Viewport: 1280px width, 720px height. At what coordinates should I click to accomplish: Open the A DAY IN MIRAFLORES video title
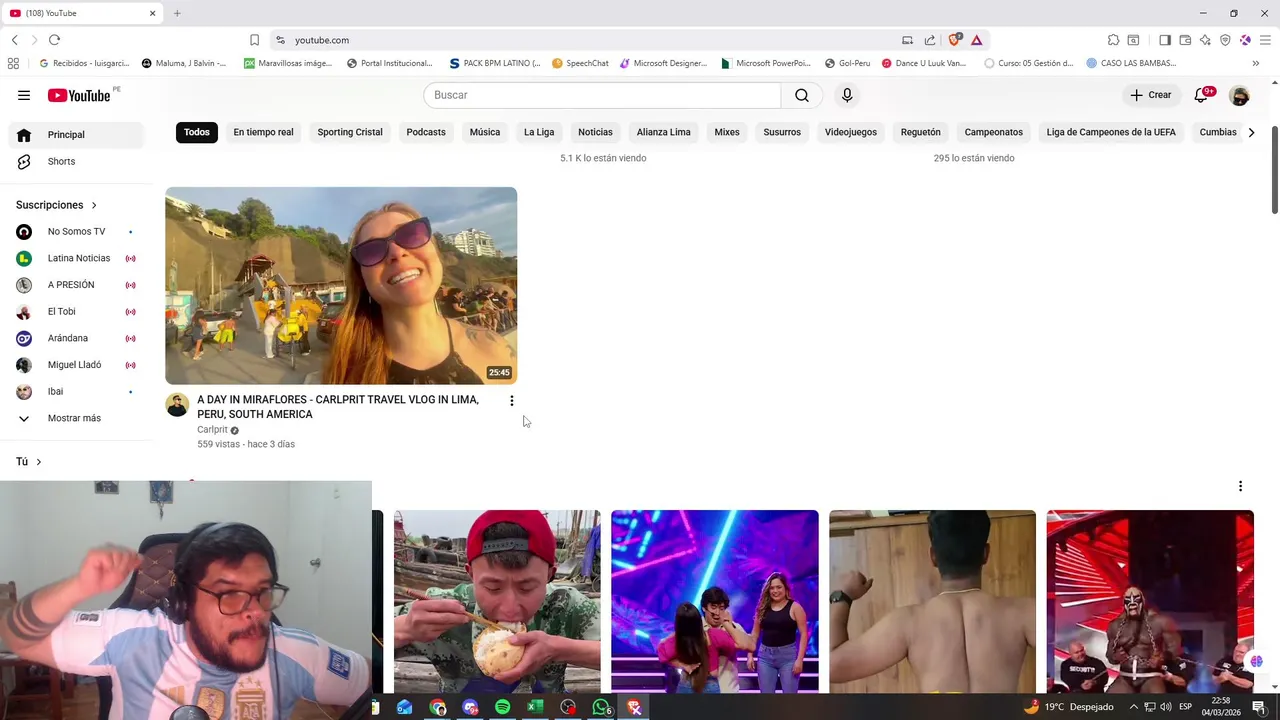338,407
